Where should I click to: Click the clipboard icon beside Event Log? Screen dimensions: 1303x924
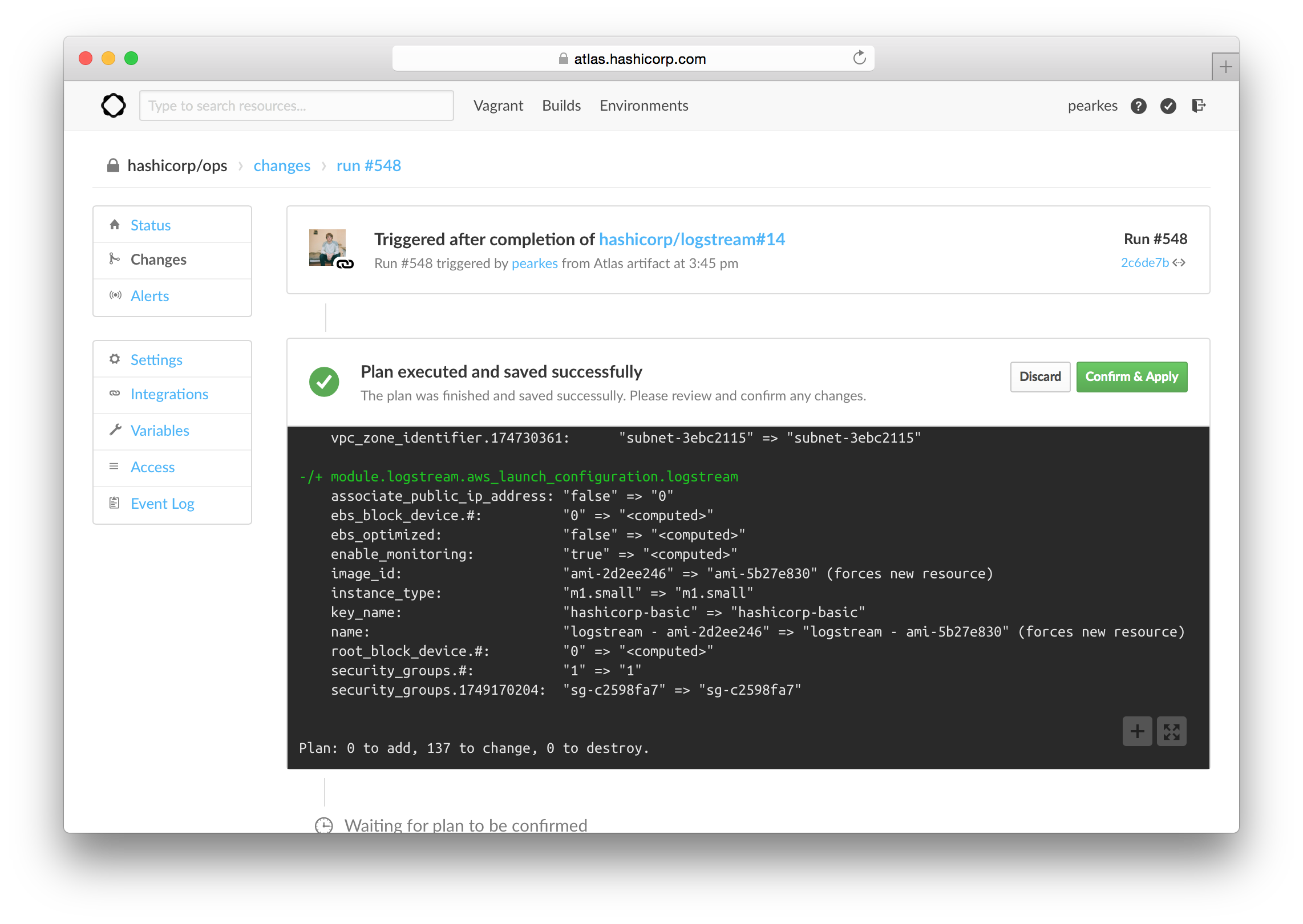[x=114, y=503]
